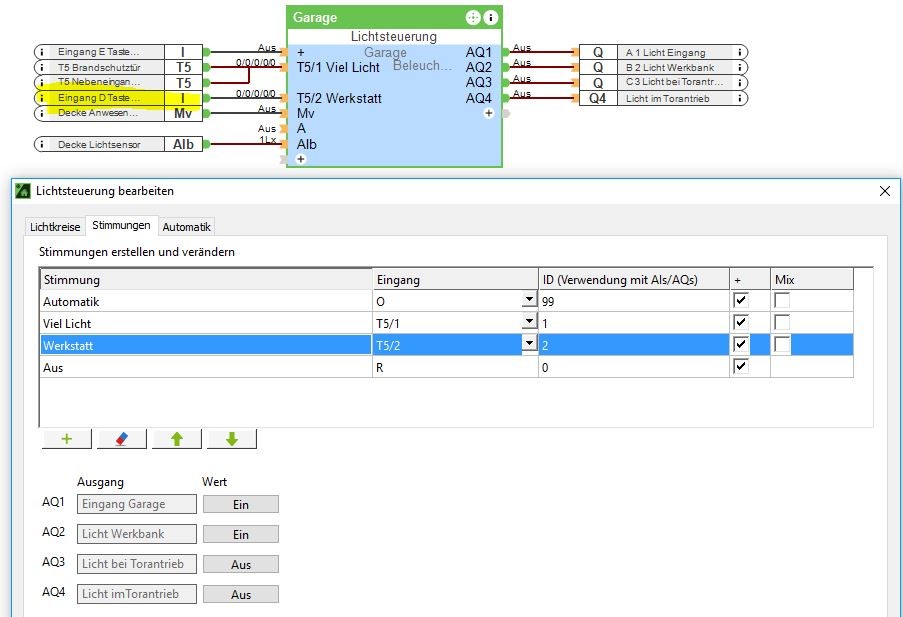This screenshot has width=903, height=617.
Task: Expand the Eingang dropdown for Viel Licht
Action: 528,322
